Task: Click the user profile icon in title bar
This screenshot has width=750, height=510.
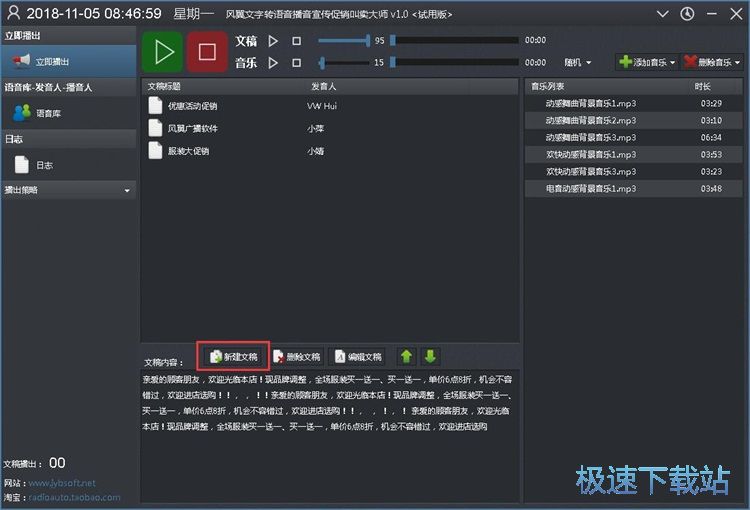Action: tap(13, 13)
